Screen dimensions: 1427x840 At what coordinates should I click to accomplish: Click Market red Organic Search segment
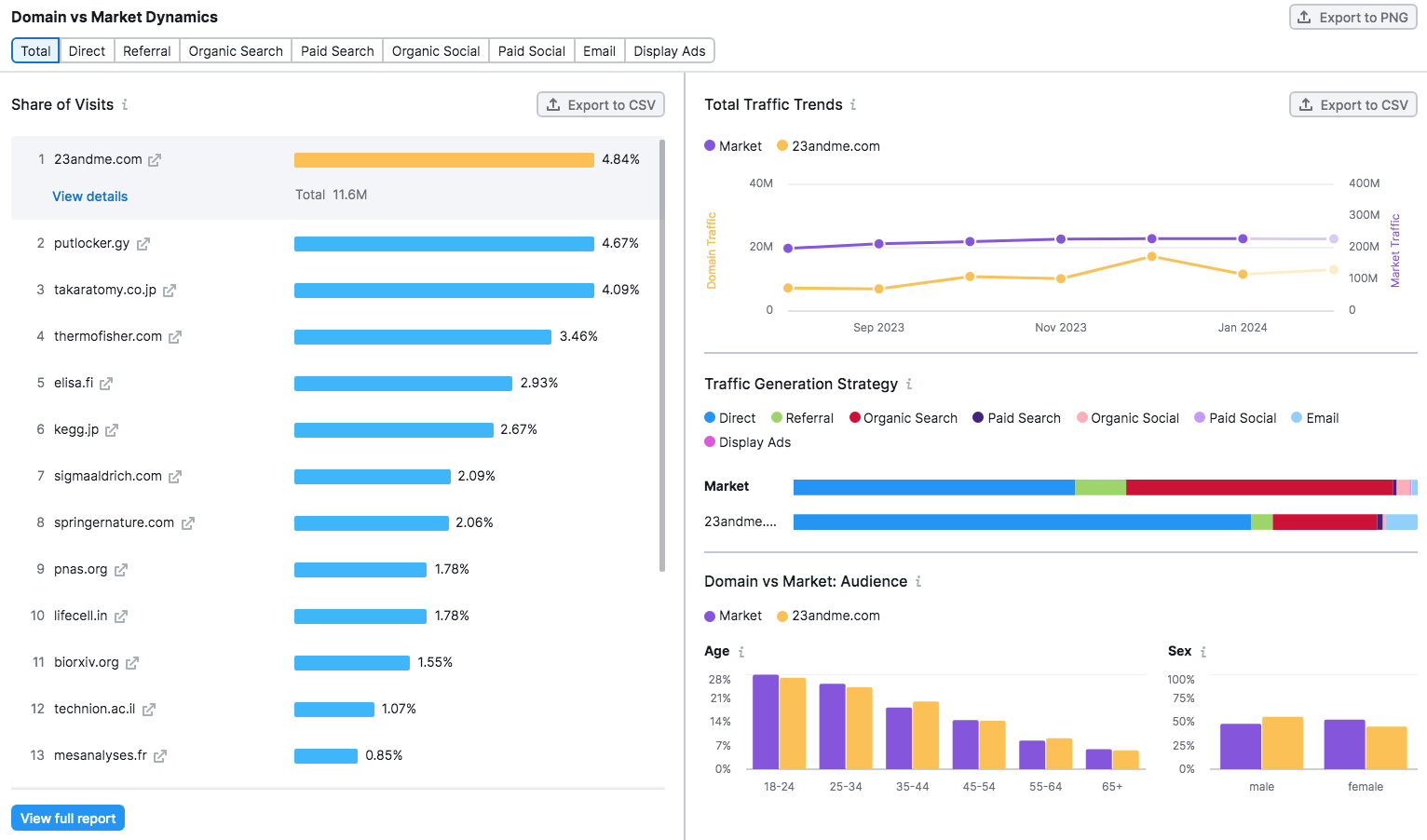(1259, 487)
